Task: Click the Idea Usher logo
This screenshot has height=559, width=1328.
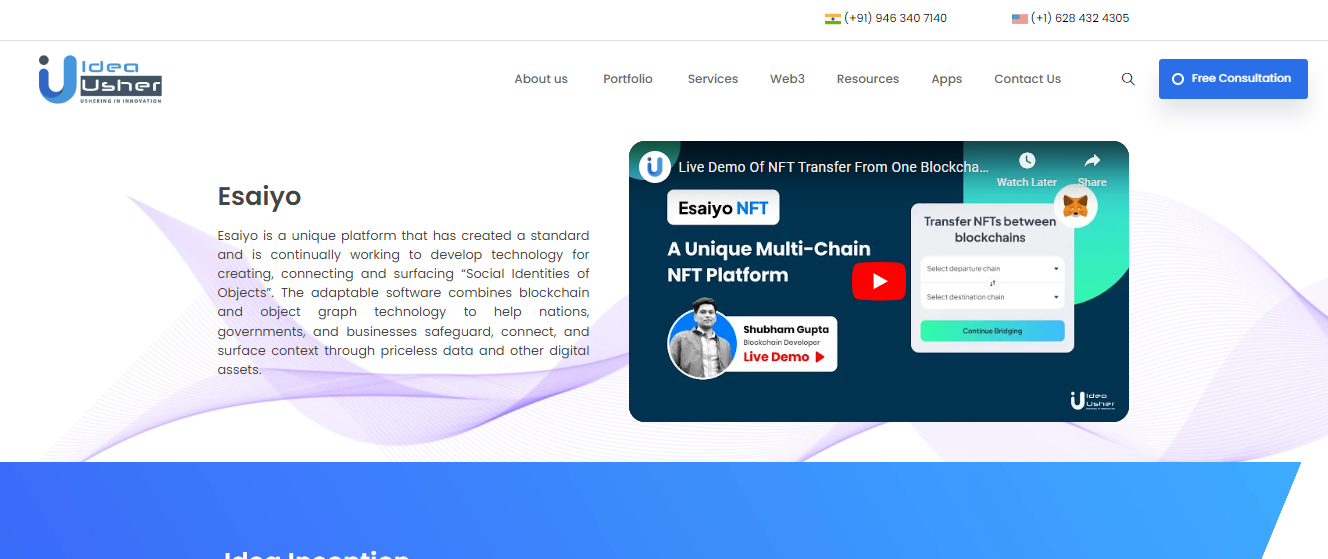Action: 100,79
